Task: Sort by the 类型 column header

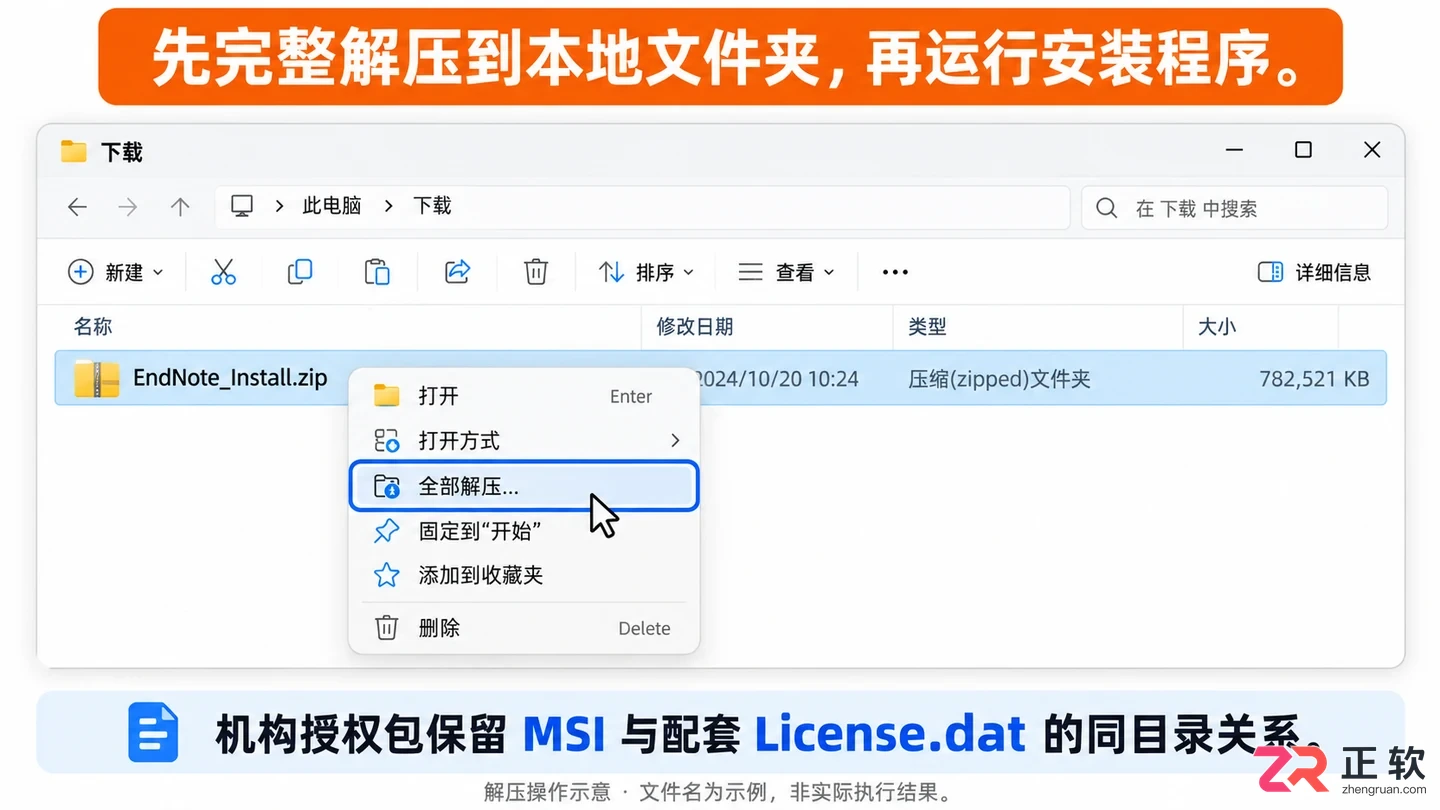Action: tap(927, 326)
